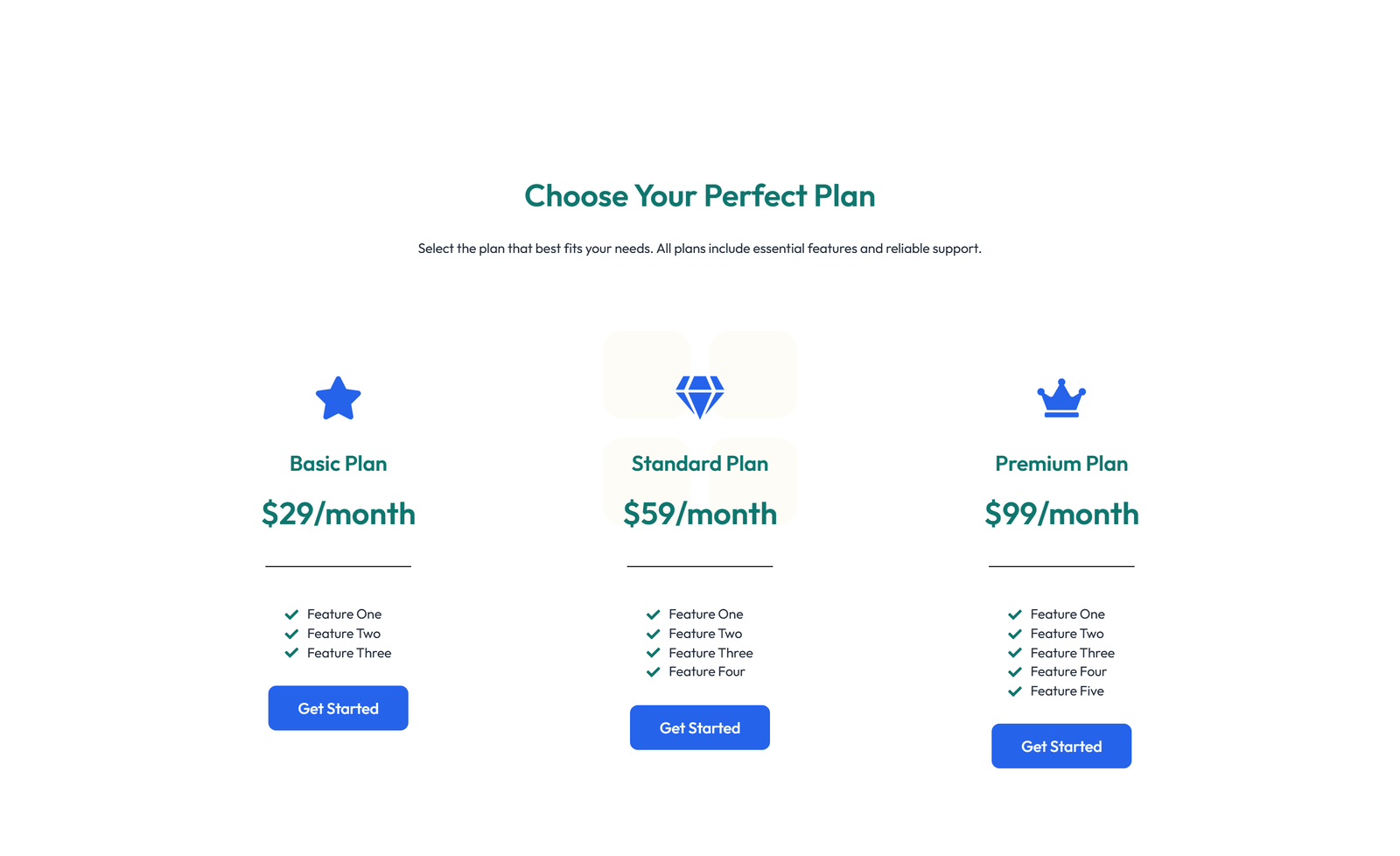Click the plan selection subtitle text

click(x=700, y=249)
